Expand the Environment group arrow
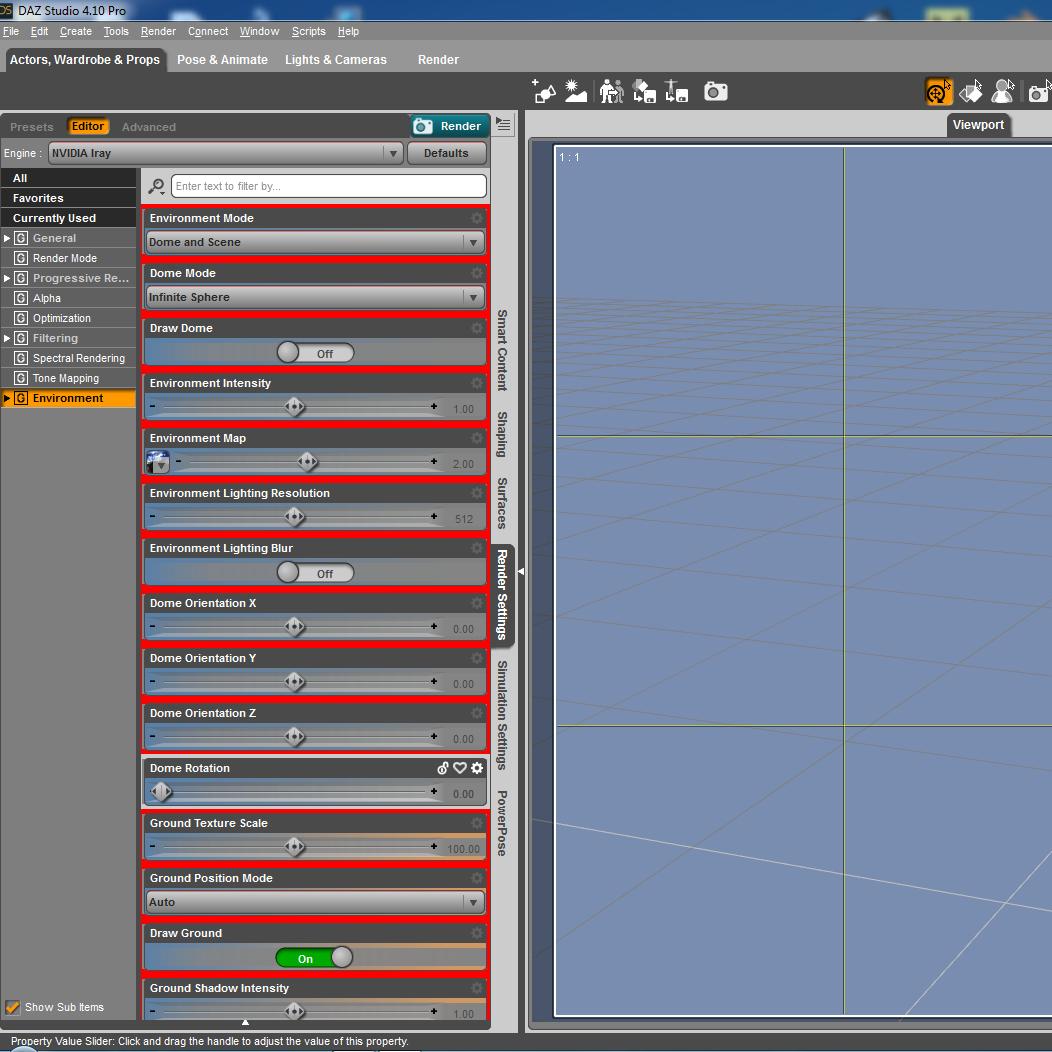 7,399
